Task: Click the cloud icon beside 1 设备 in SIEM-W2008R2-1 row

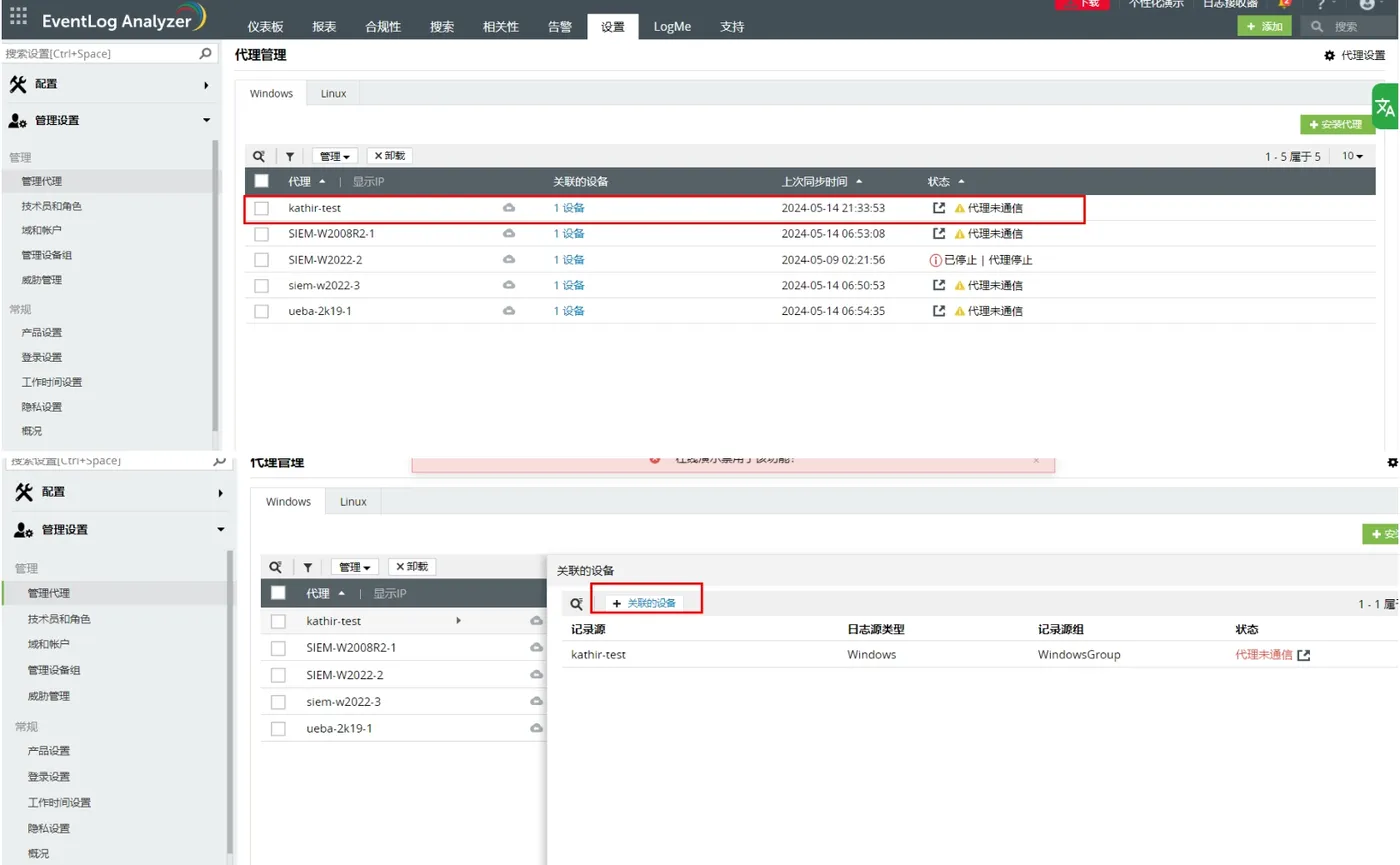Action: (508, 233)
